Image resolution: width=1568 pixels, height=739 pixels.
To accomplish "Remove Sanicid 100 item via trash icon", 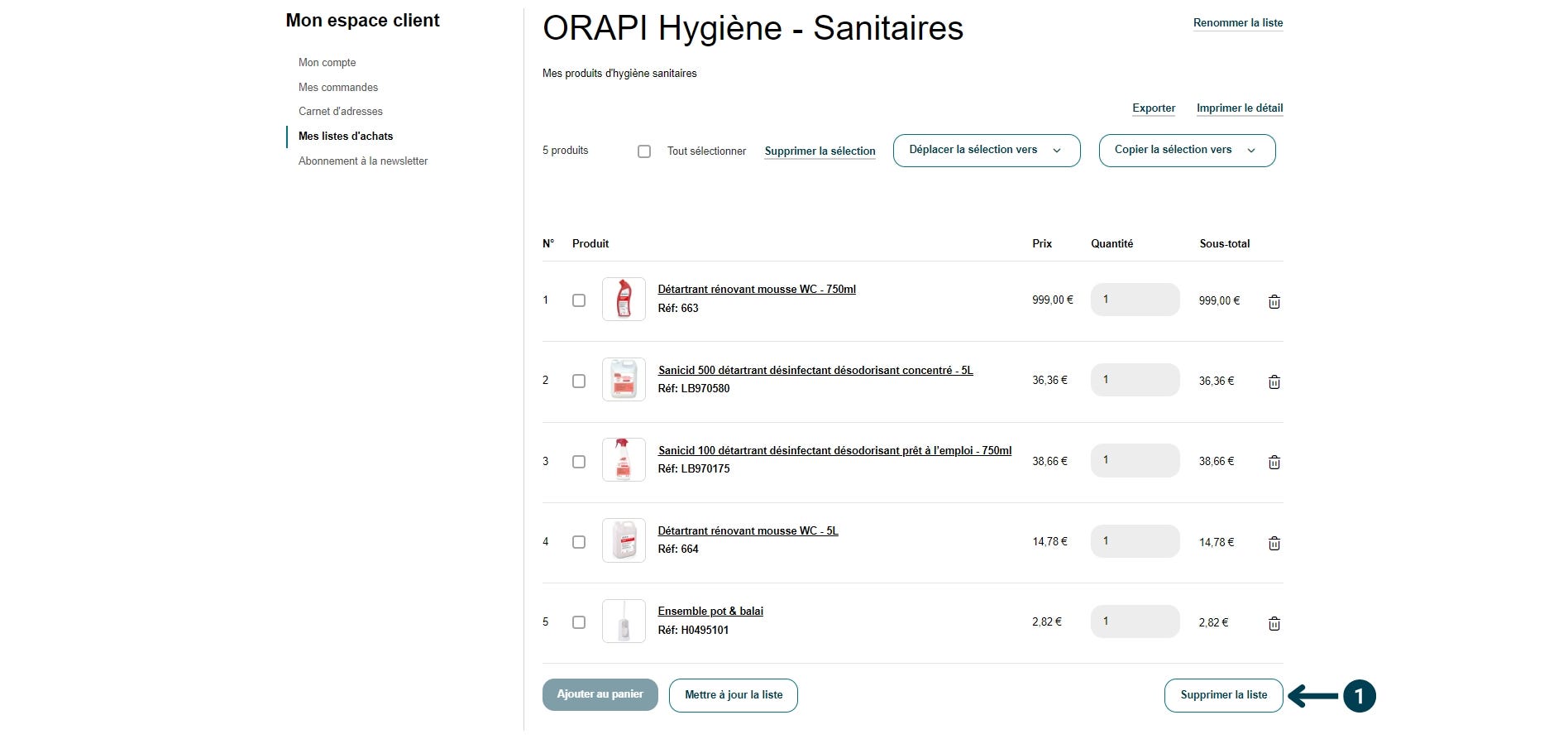I will (x=1274, y=462).
